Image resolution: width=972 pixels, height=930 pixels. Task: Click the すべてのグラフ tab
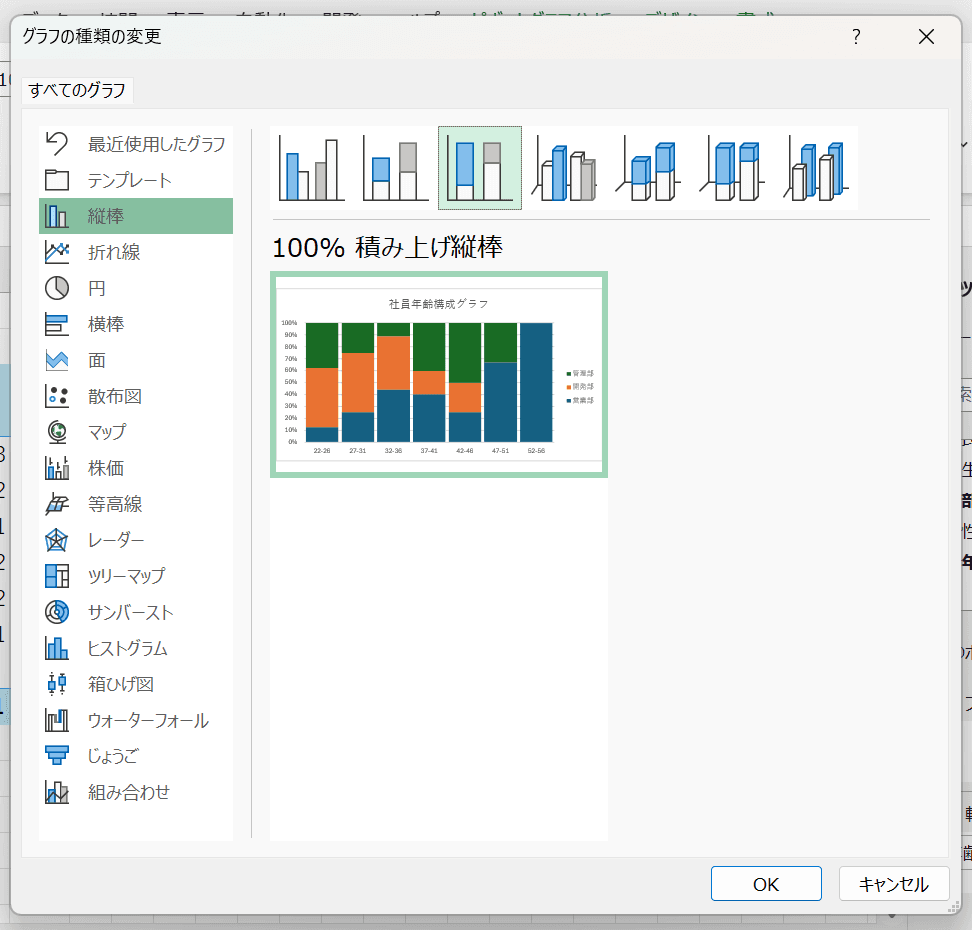click(x=78, y=91)
